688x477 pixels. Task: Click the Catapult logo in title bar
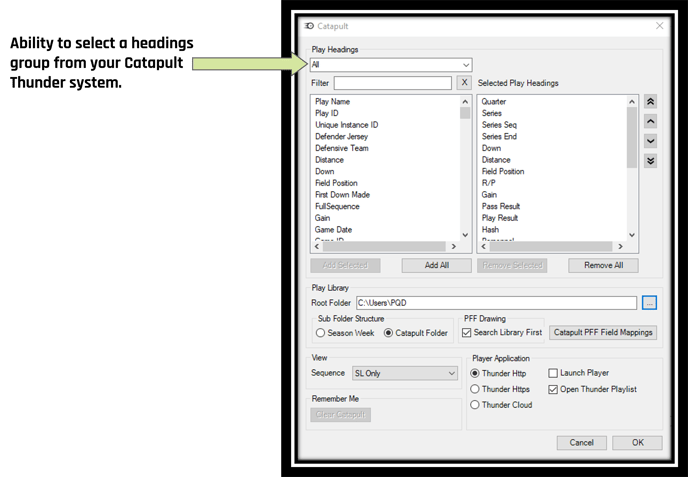click(x=309, y=26)
